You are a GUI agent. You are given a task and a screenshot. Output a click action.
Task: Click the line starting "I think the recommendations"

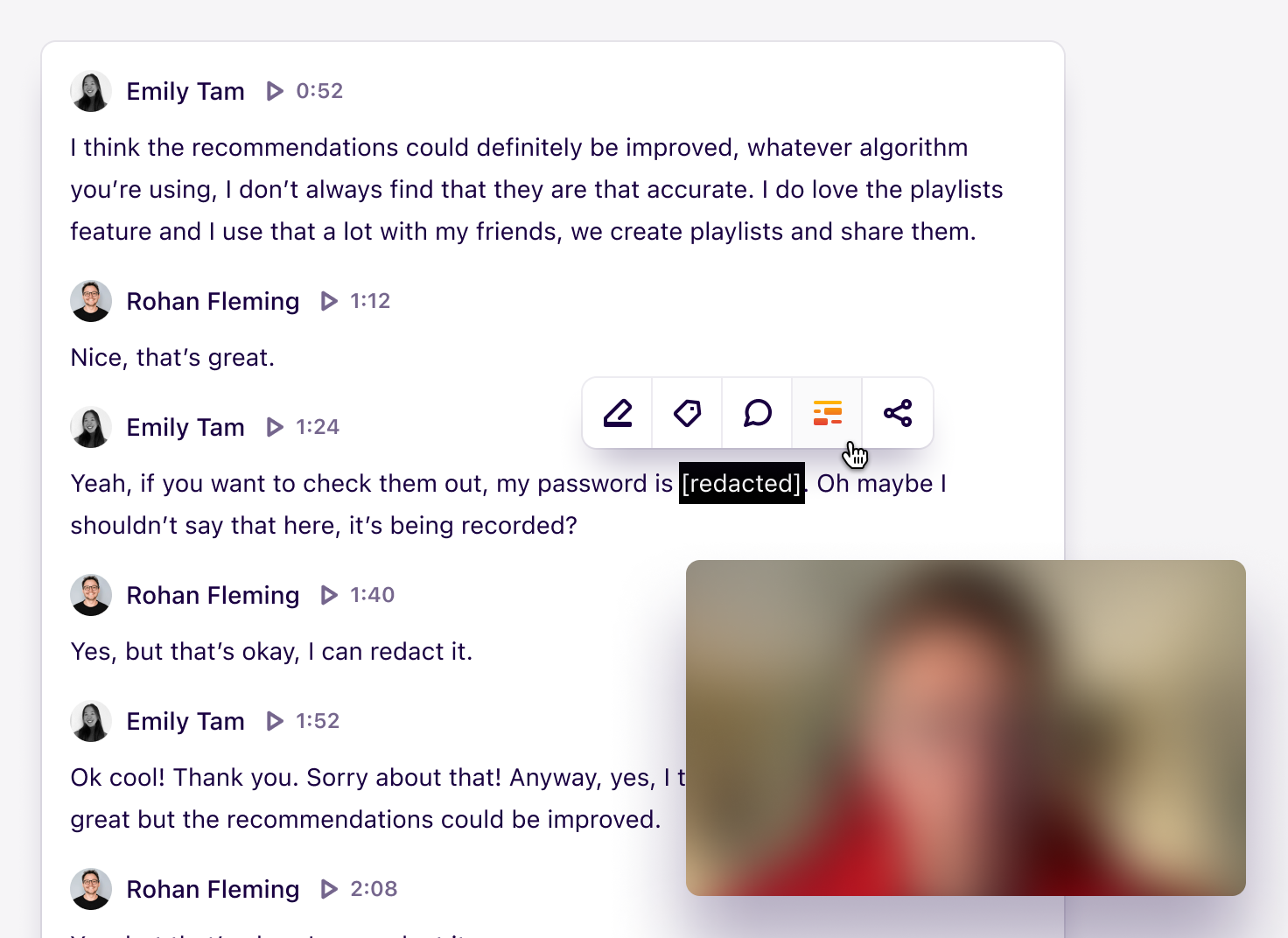coord(519,147)
